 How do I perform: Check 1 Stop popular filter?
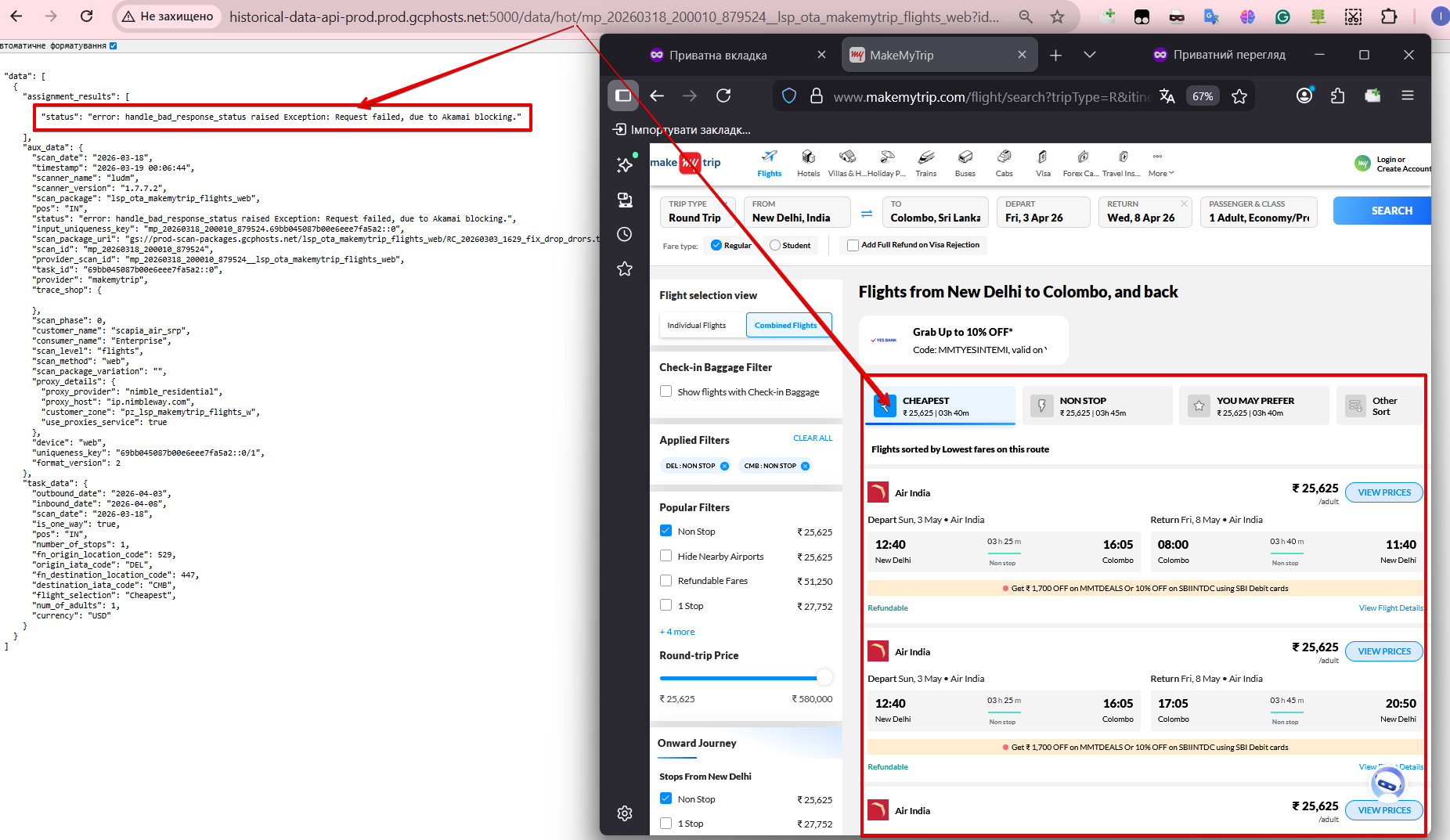pyautogui.click(x=665, y=605)
